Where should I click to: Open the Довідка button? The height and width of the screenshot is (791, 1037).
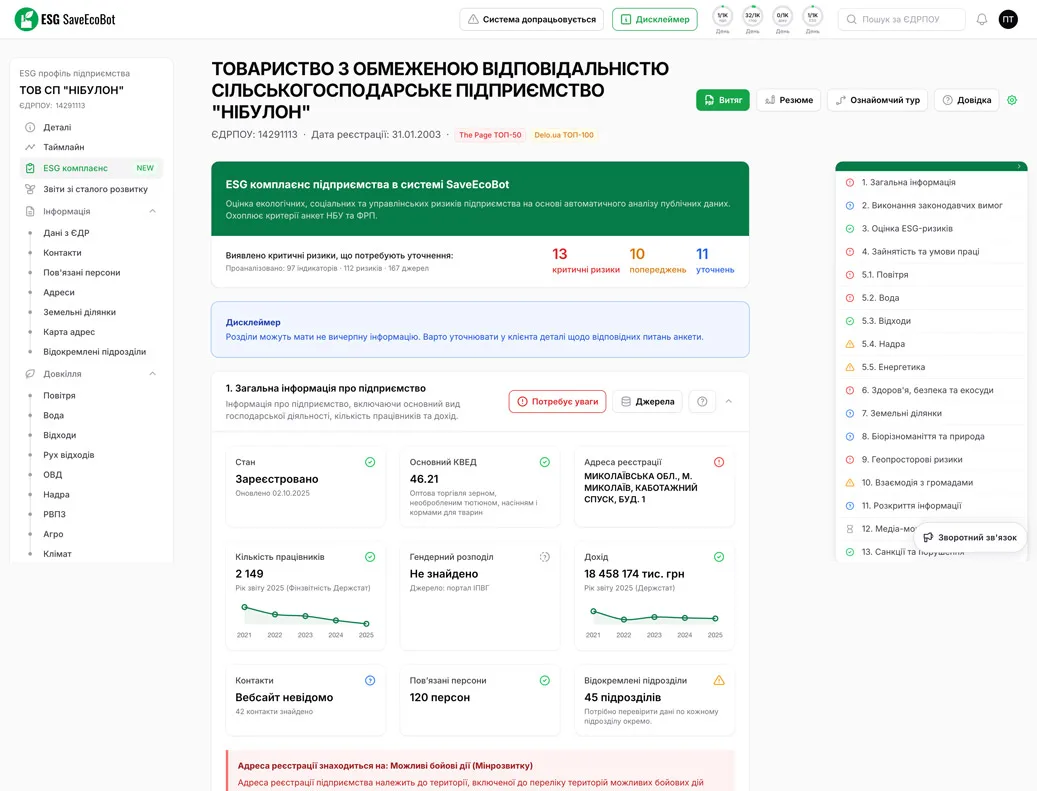point(966,100)
